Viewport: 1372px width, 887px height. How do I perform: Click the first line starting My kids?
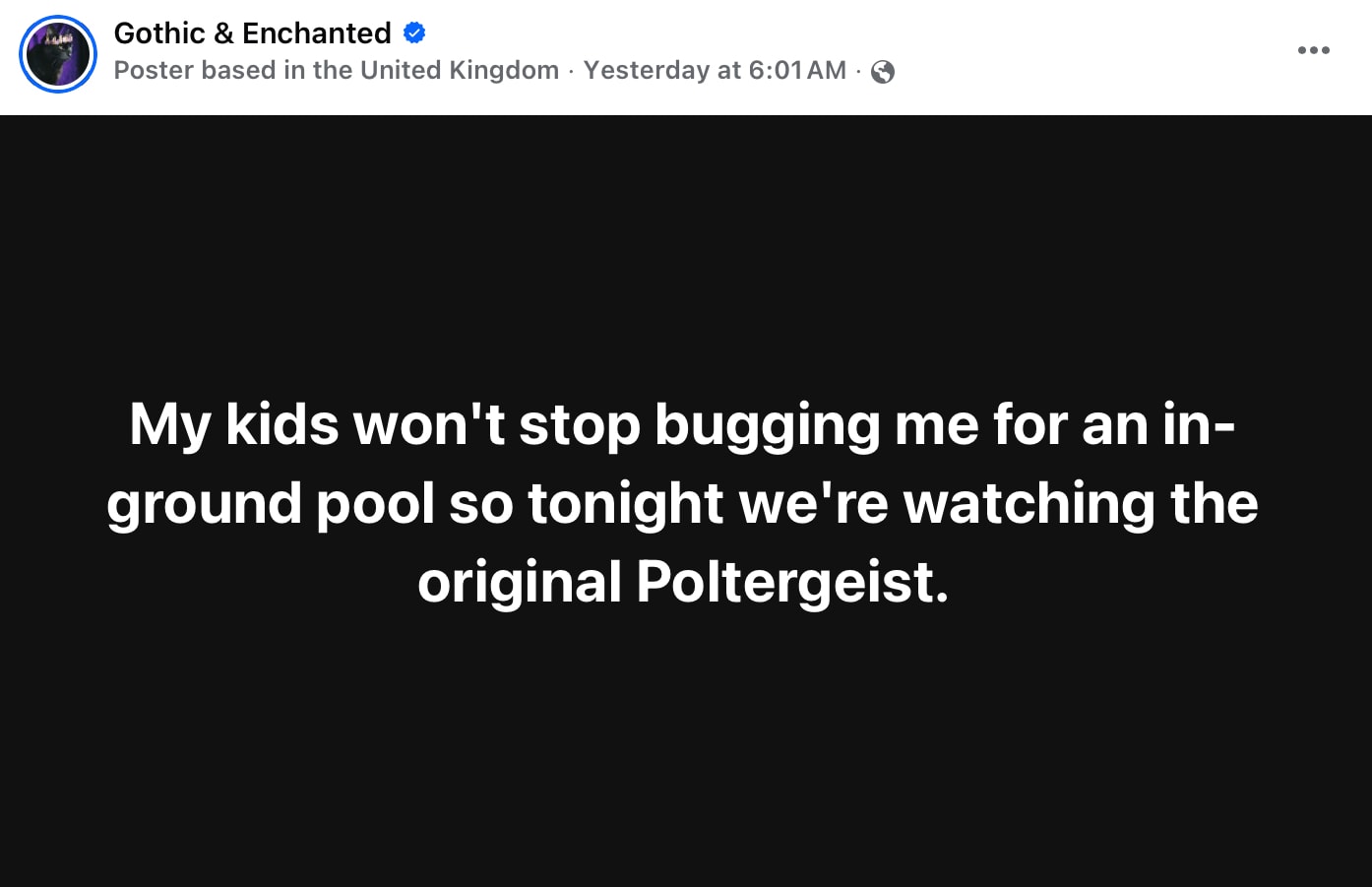pyautogui.click(x=682, y=424)
